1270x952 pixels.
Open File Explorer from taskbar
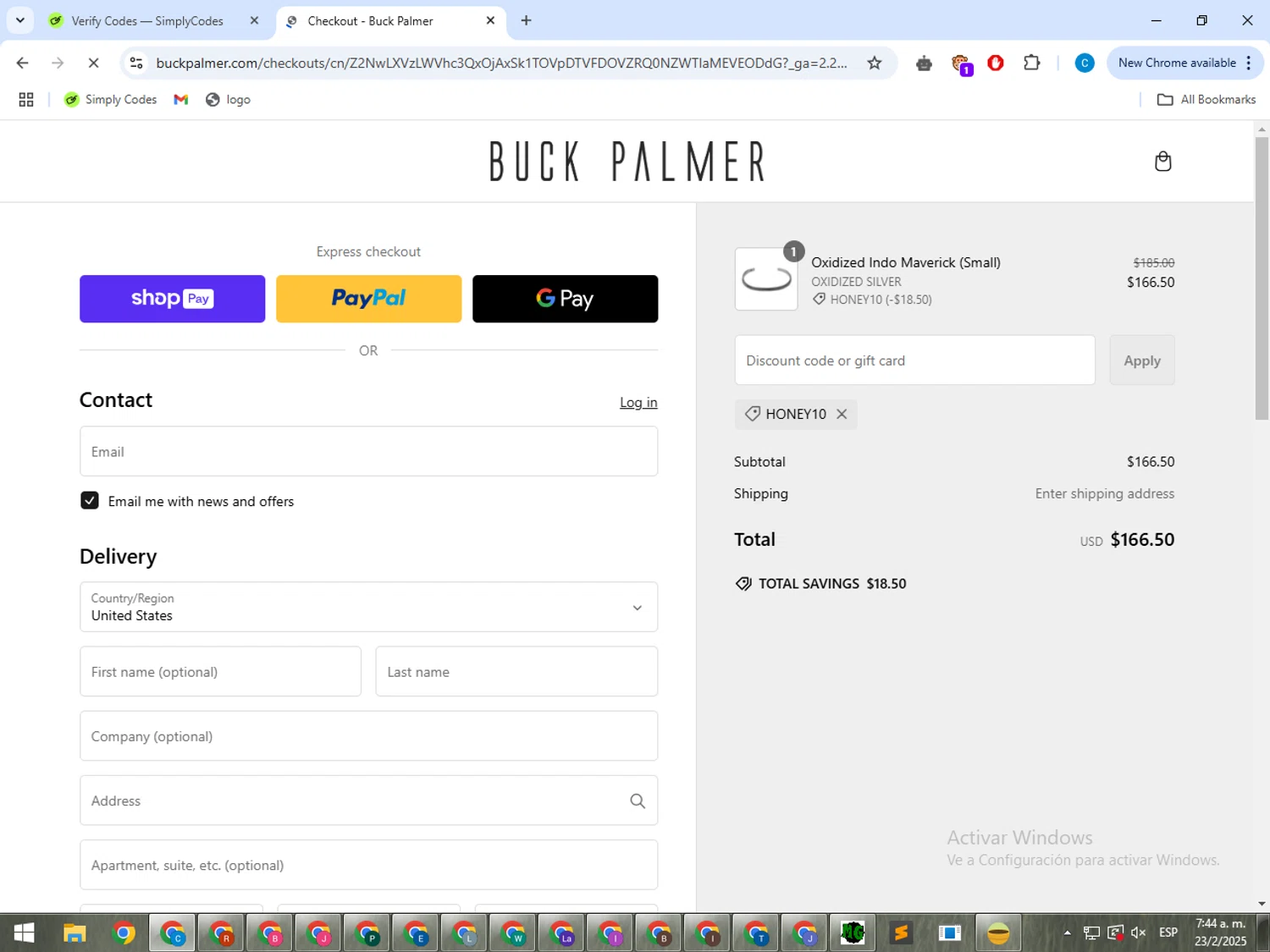[75, 933]
